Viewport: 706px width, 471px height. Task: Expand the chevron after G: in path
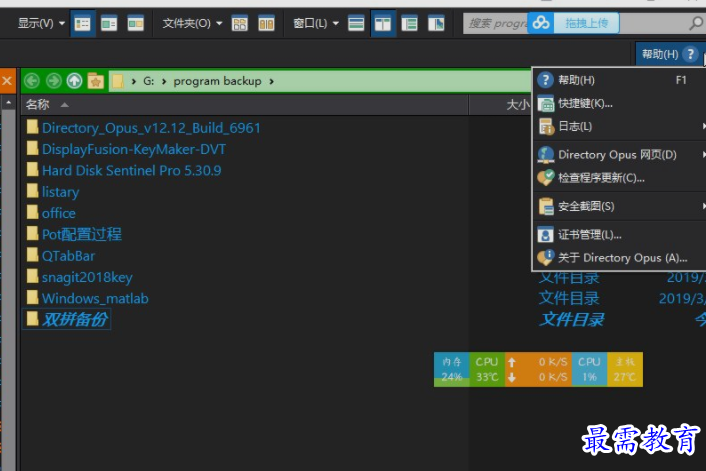click(x=164, y=82)
